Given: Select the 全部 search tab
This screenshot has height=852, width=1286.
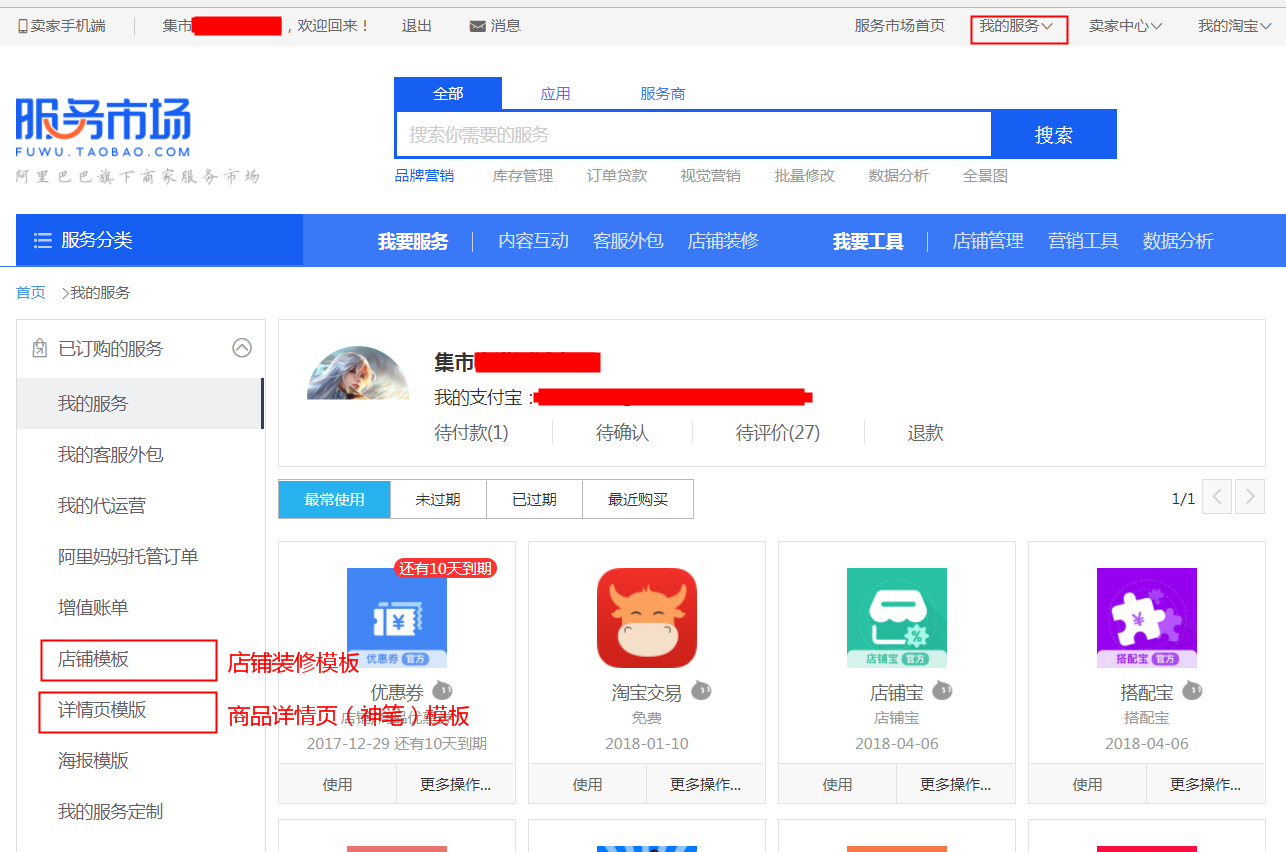Looking at the screenshot, I should [448, 94].
